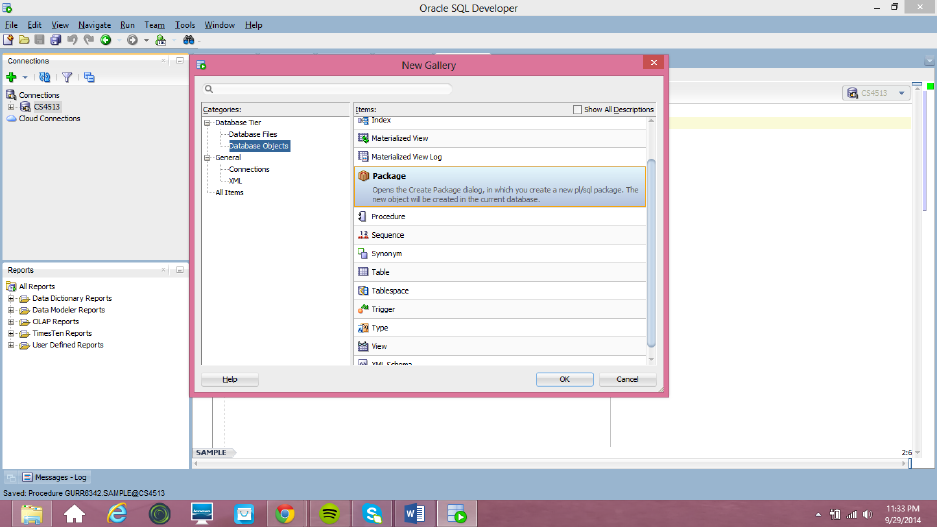The height and width of the screenshot is (527, 937).
Task: Select Database Objects category
Action: click(259, 146)
